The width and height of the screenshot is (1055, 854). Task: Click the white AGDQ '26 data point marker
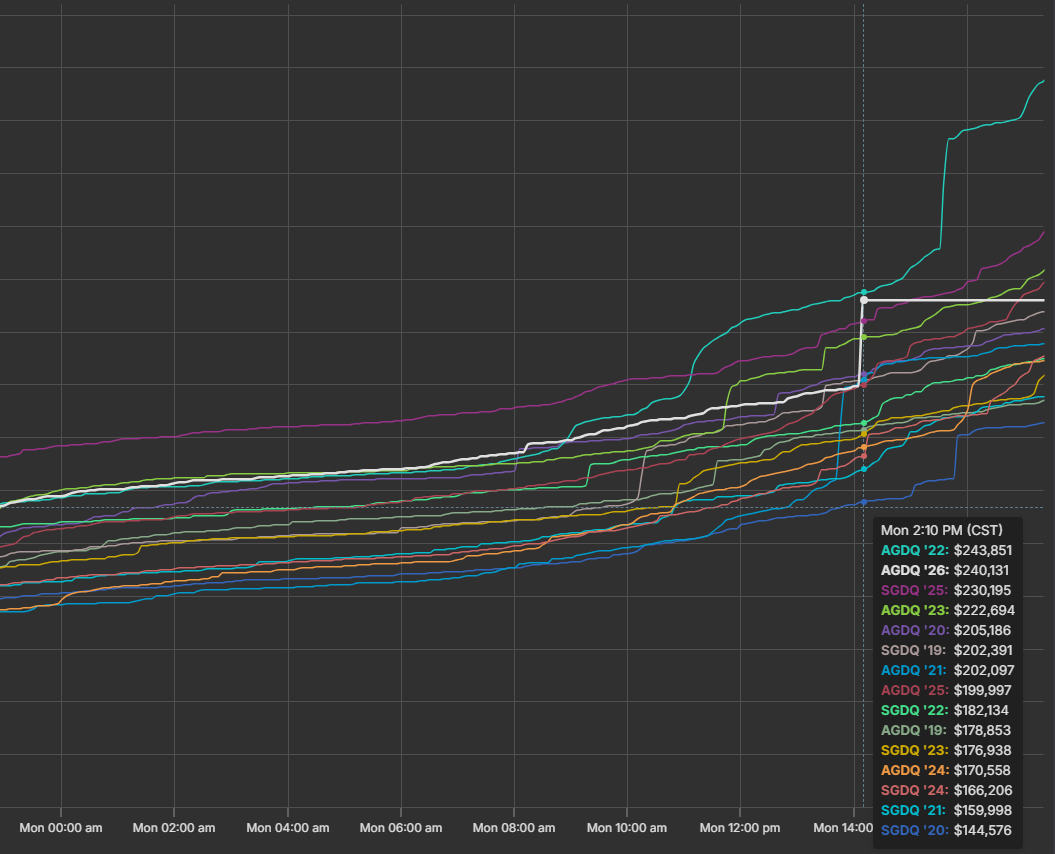pyautogui.click(x=864, y=300)
